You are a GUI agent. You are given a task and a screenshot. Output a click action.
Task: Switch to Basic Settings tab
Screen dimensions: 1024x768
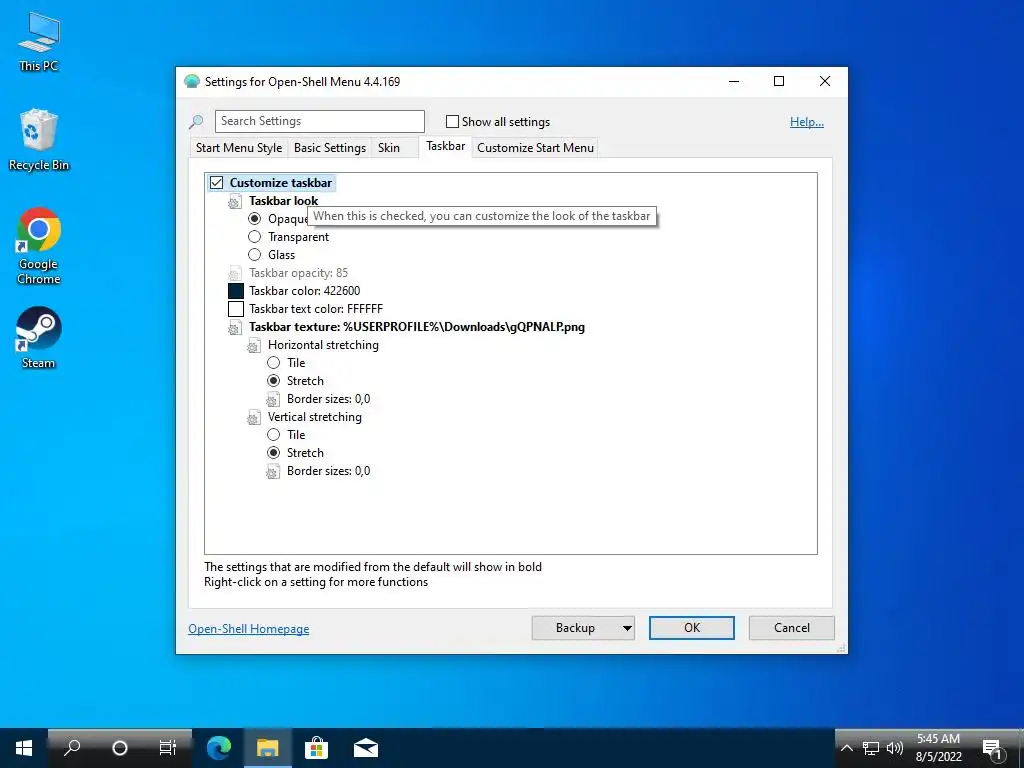tap(330, 148)
